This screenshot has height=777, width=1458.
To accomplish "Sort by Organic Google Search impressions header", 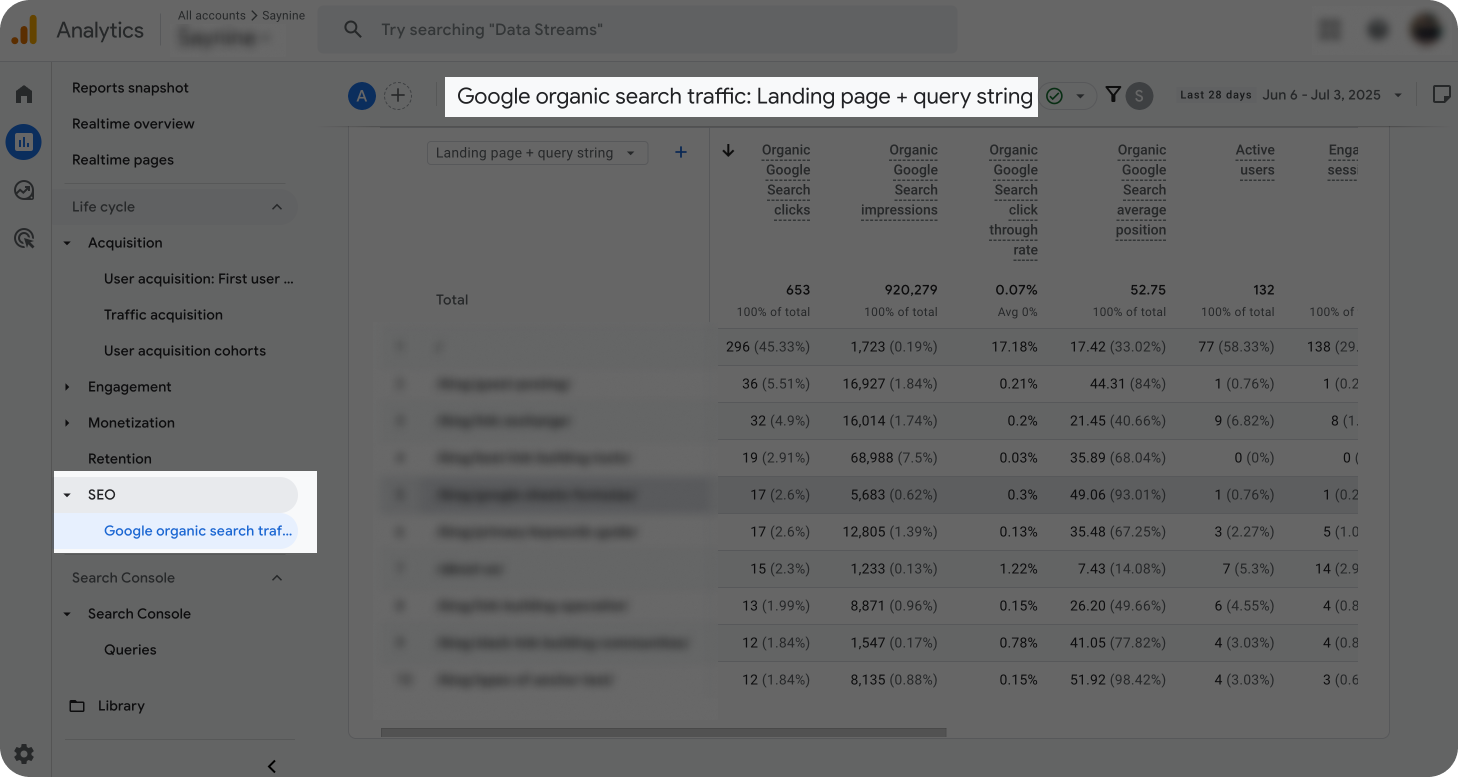I will (900, 180).
